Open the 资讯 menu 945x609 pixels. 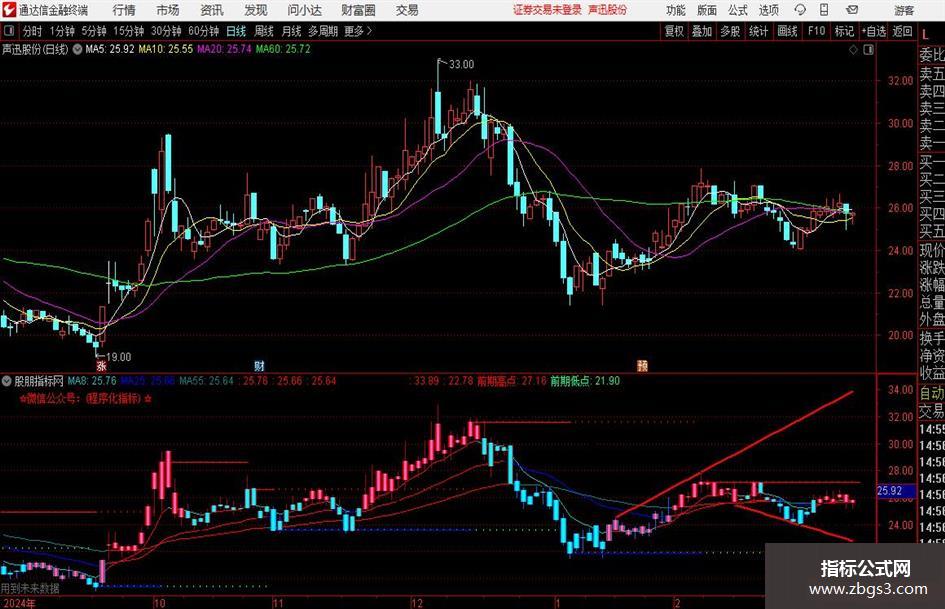coord(212,10)
